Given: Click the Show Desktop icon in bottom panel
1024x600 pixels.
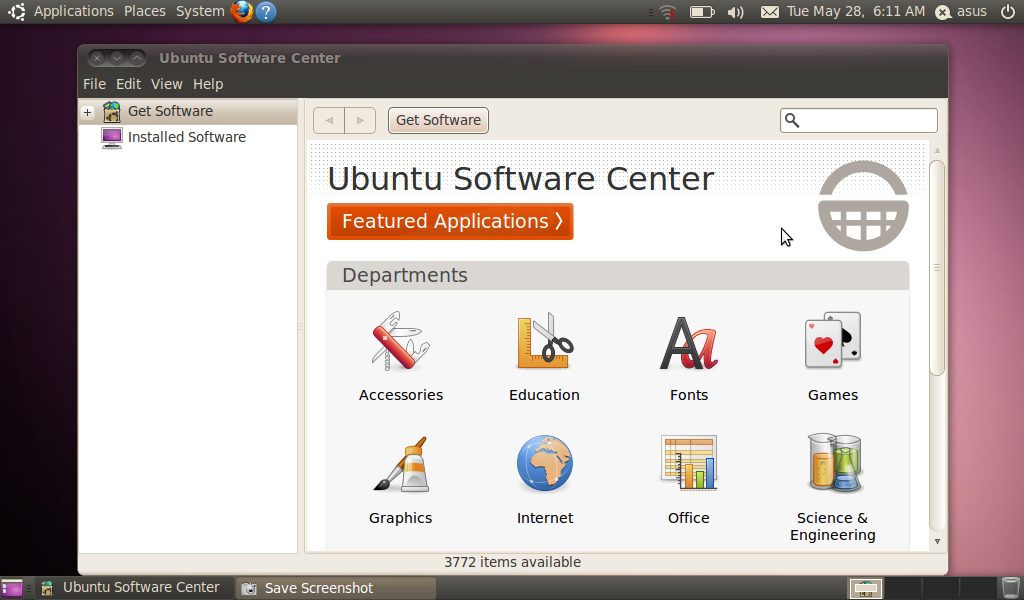Looking at the screenshot, I should pyautogui.click(x=12, y=588).
